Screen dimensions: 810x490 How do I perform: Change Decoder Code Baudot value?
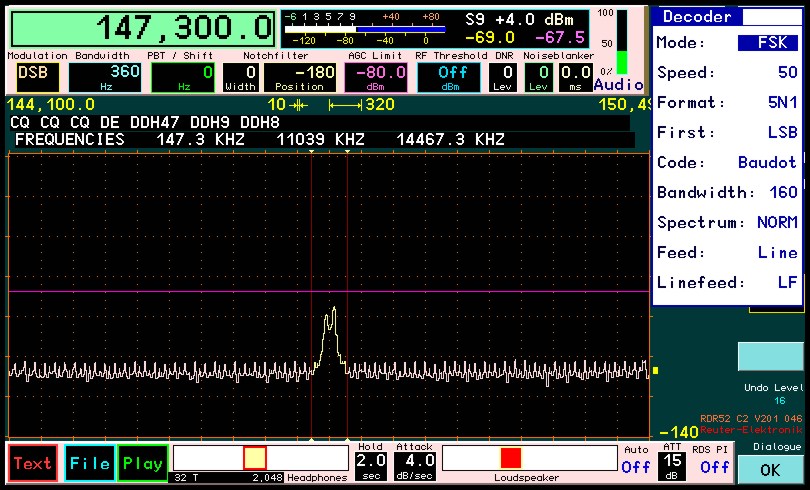767,162
